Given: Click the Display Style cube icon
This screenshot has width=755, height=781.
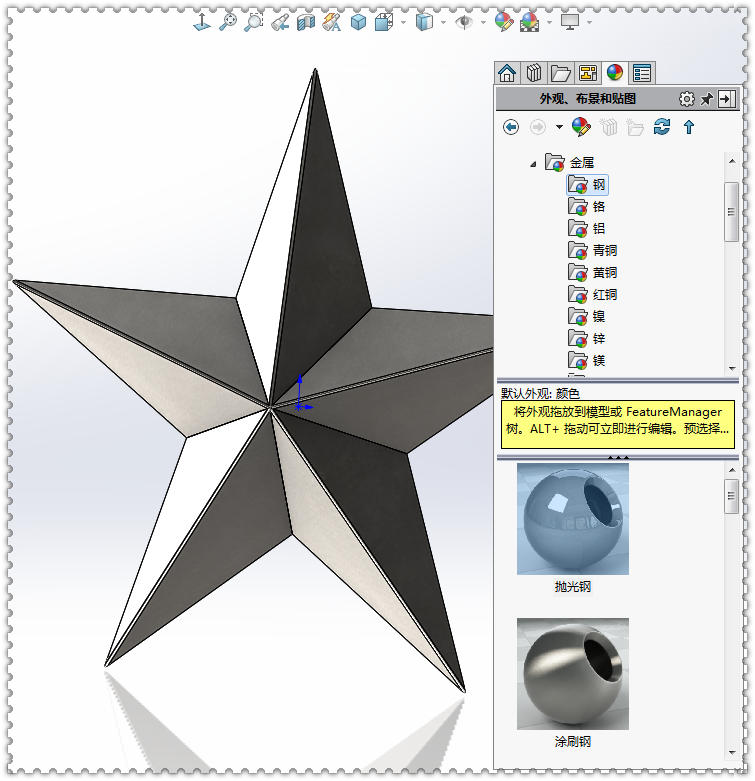Looking at the screenshot, I should point(384,22).
